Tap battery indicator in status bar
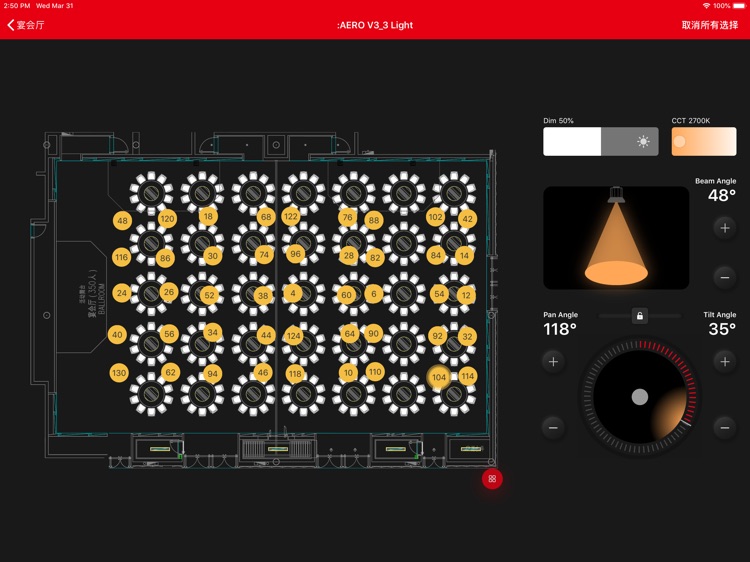 tap(739, 6)
